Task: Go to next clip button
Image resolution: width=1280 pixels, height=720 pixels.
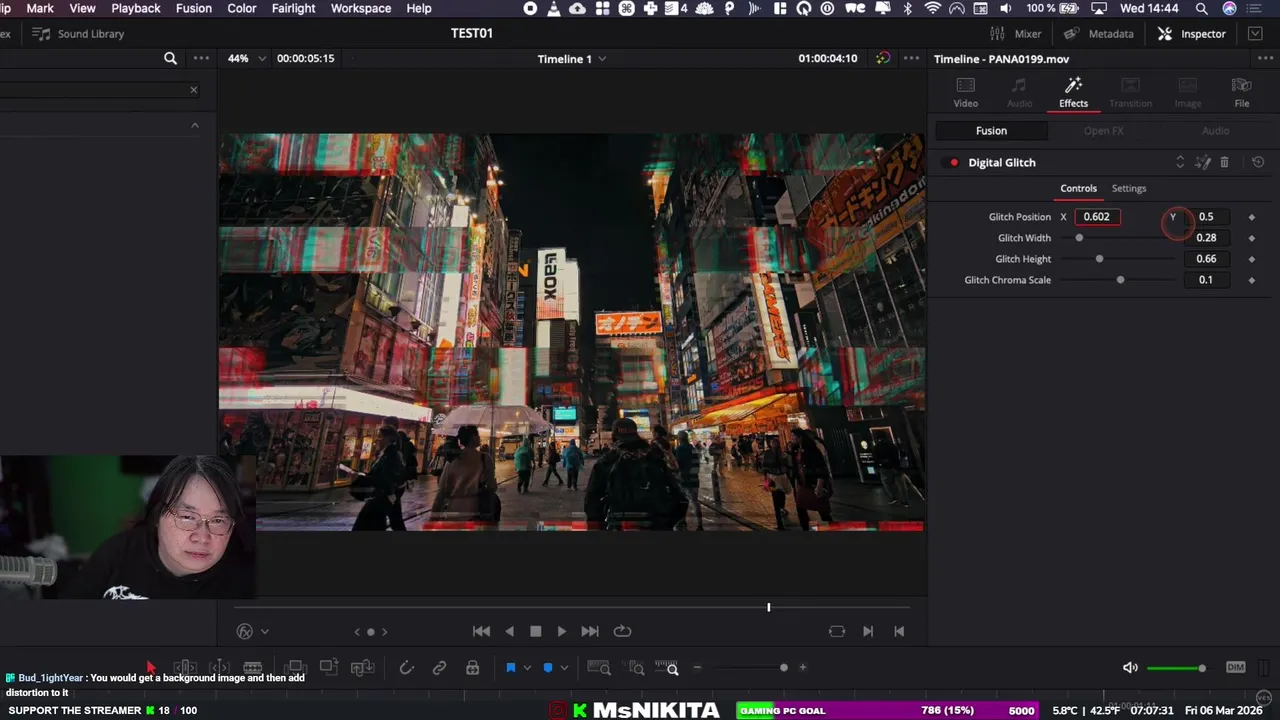Action: click(868, 631)
